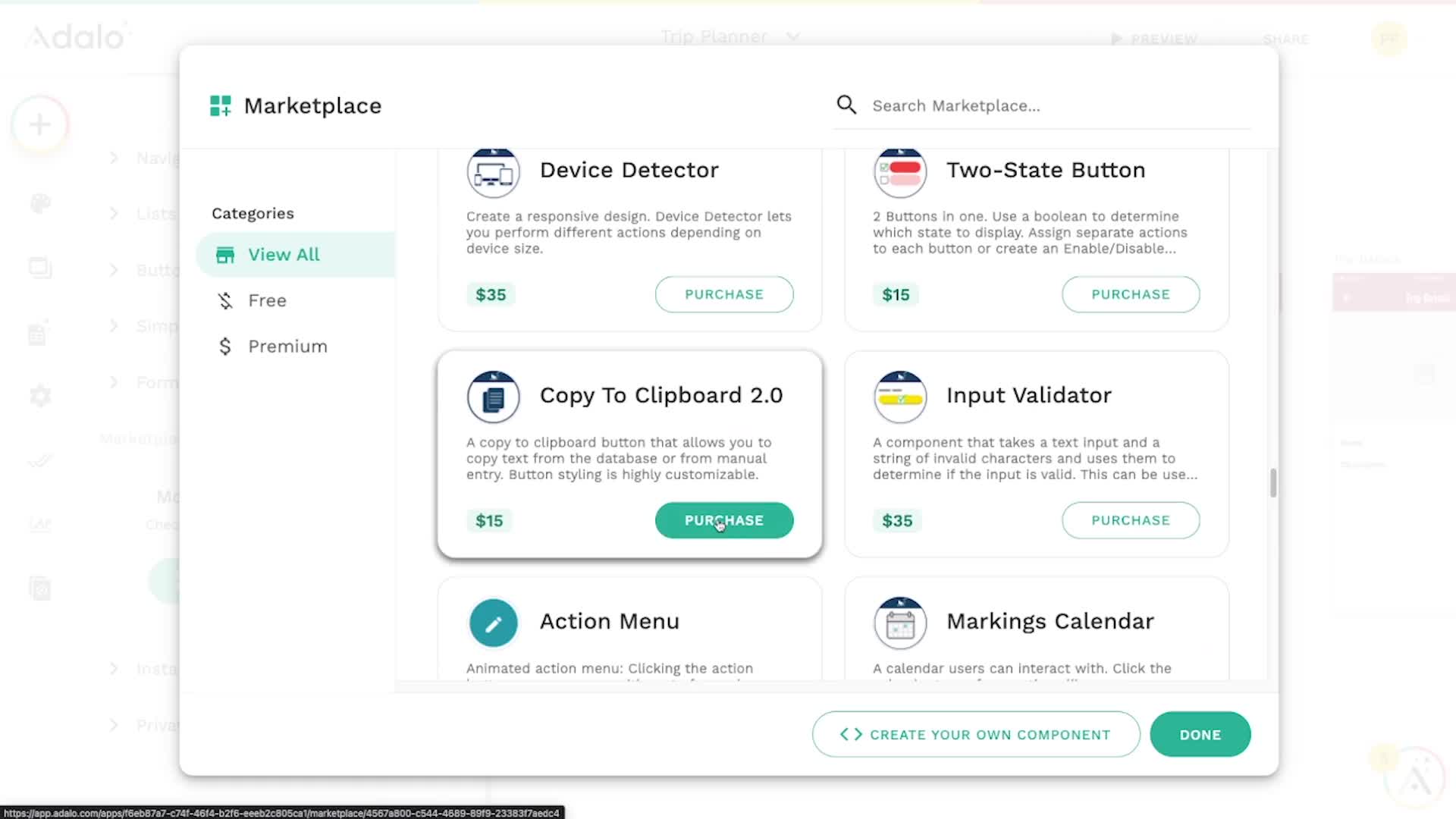Click the Markings Calendar icon

point(899,622)
